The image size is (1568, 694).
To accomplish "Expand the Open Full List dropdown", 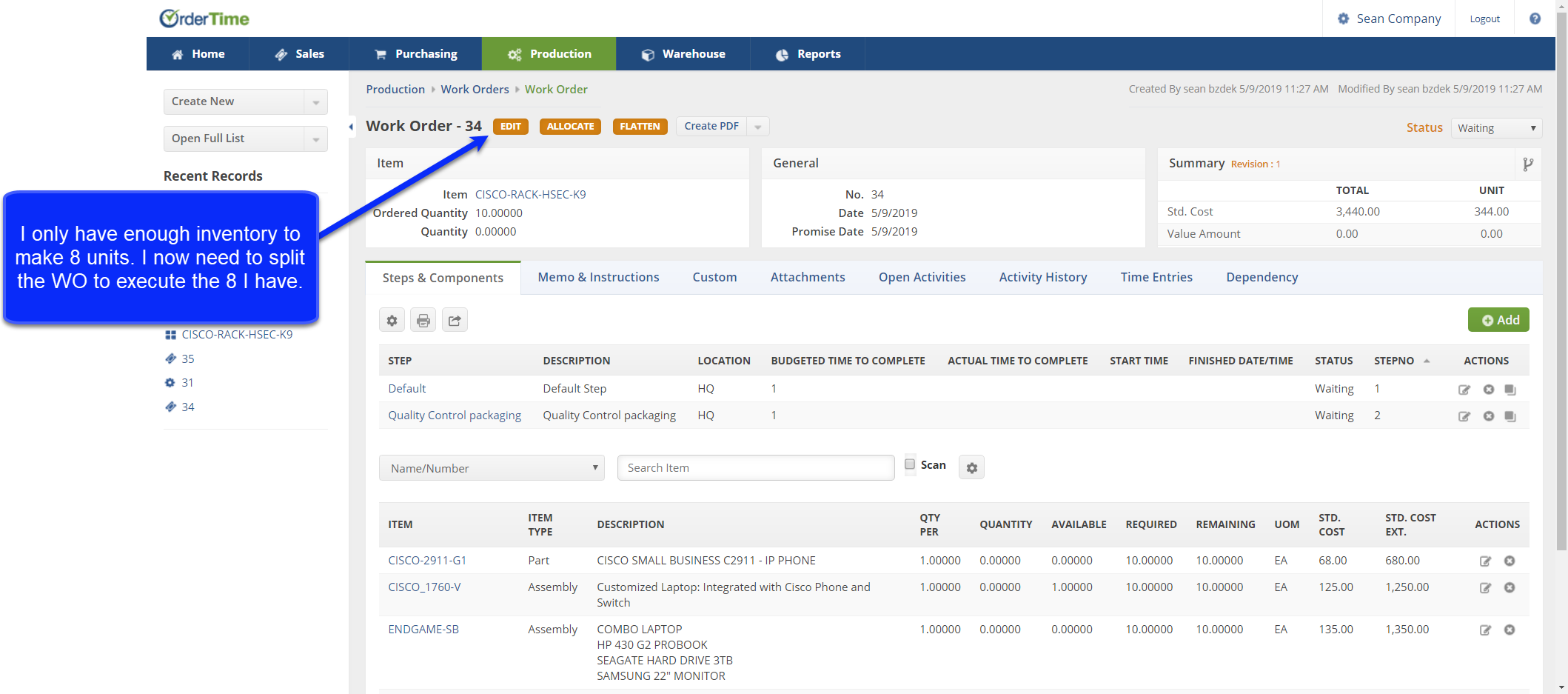I will pyautogui.click(x=316, y=139).
